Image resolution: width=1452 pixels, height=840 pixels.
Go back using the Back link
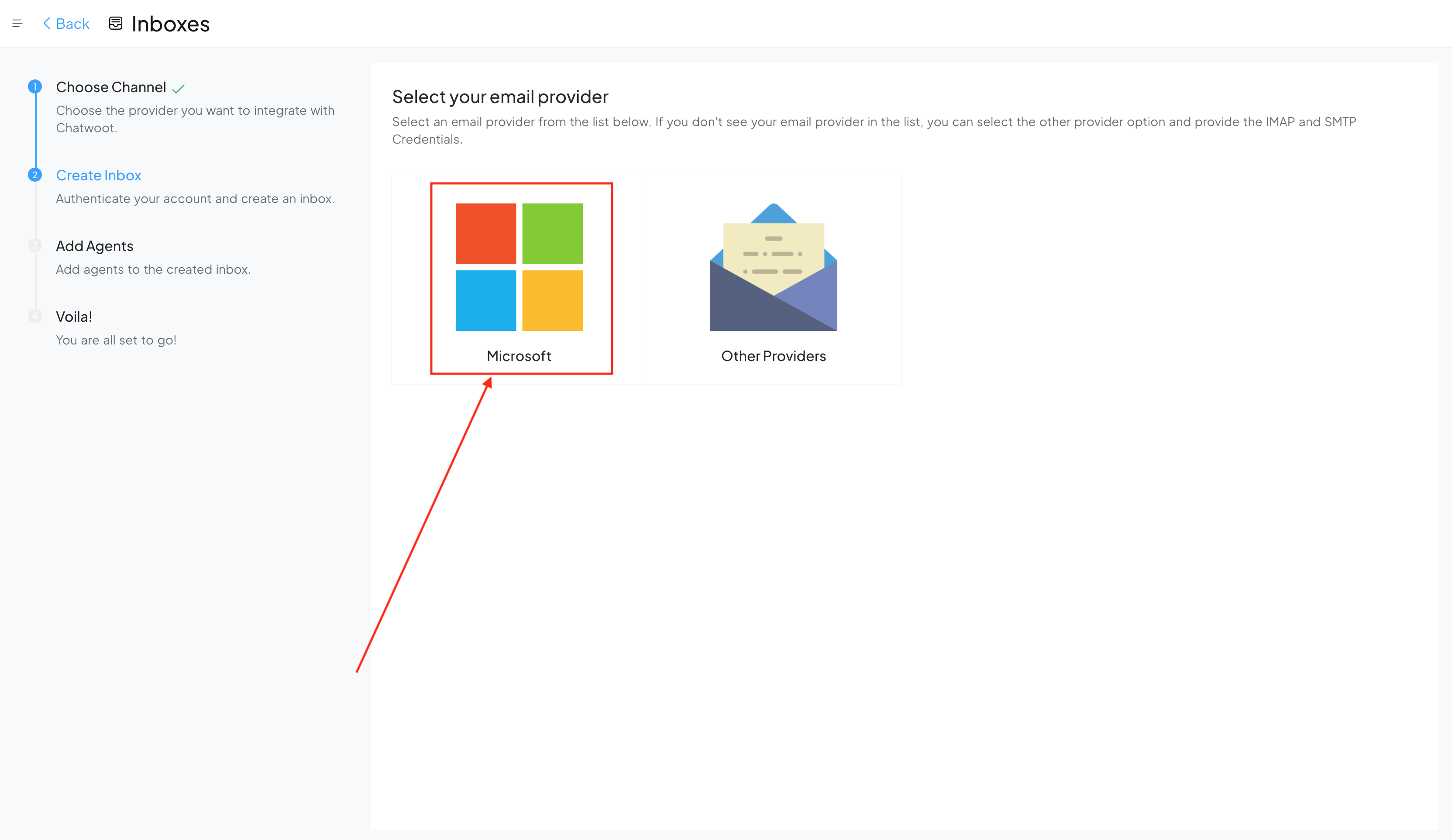pos(72,24)
